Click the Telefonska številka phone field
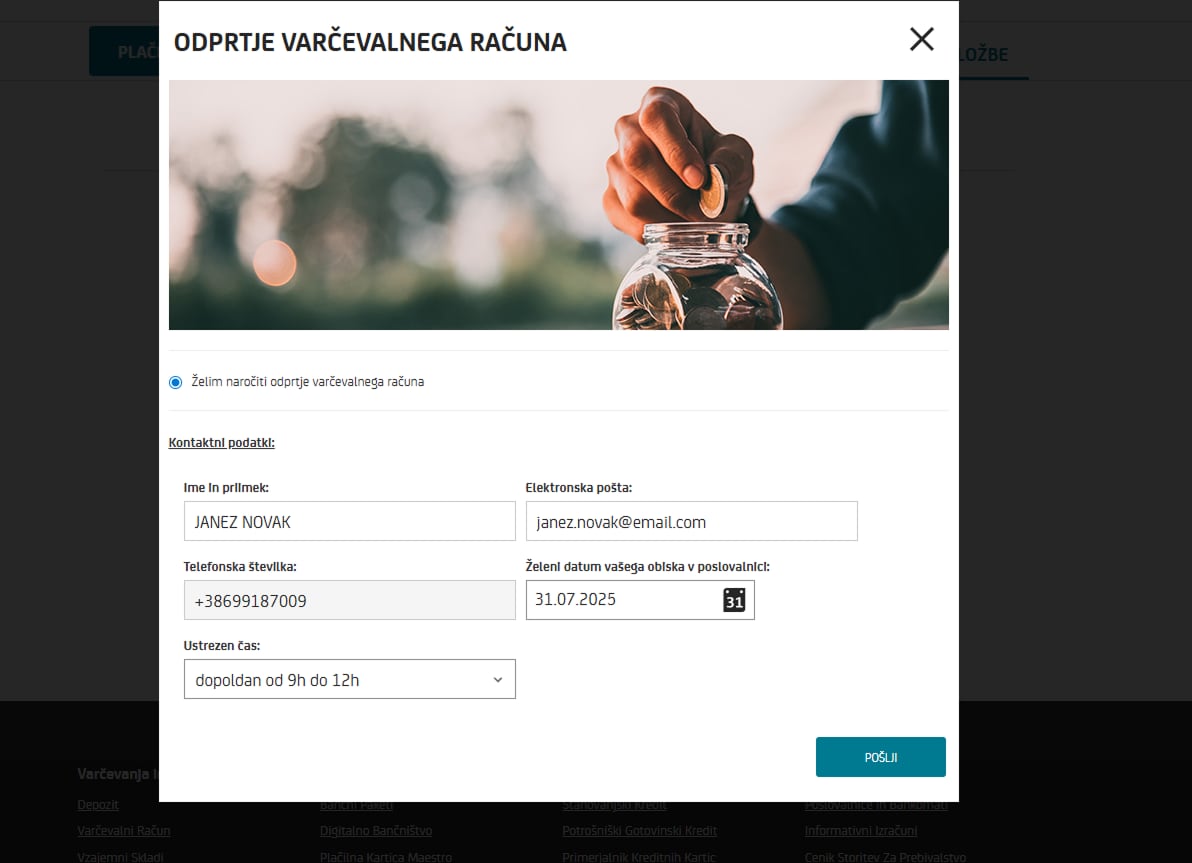This screenshot has height=863, width=1192. [x=350, y=600]
